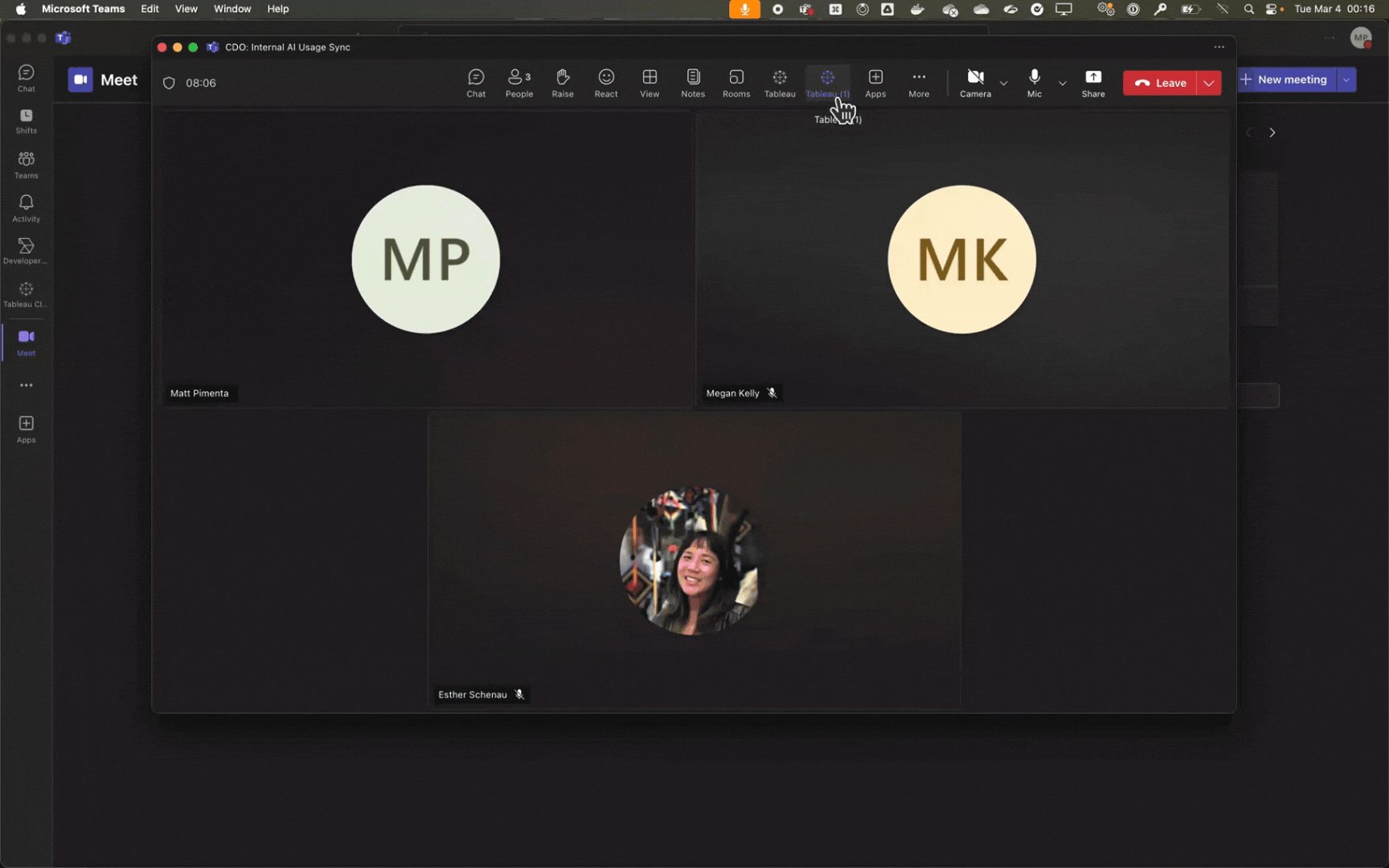Open breakout Rooms
Image resolution: width=1389 pixels, height=868 pixels.
735,83
